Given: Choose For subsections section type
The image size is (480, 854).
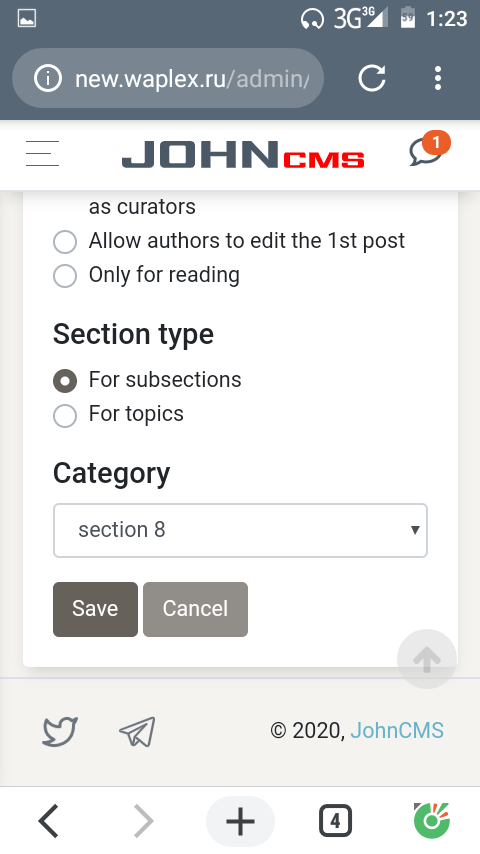Looking at the screenshot, I should [x=65, y=381].
